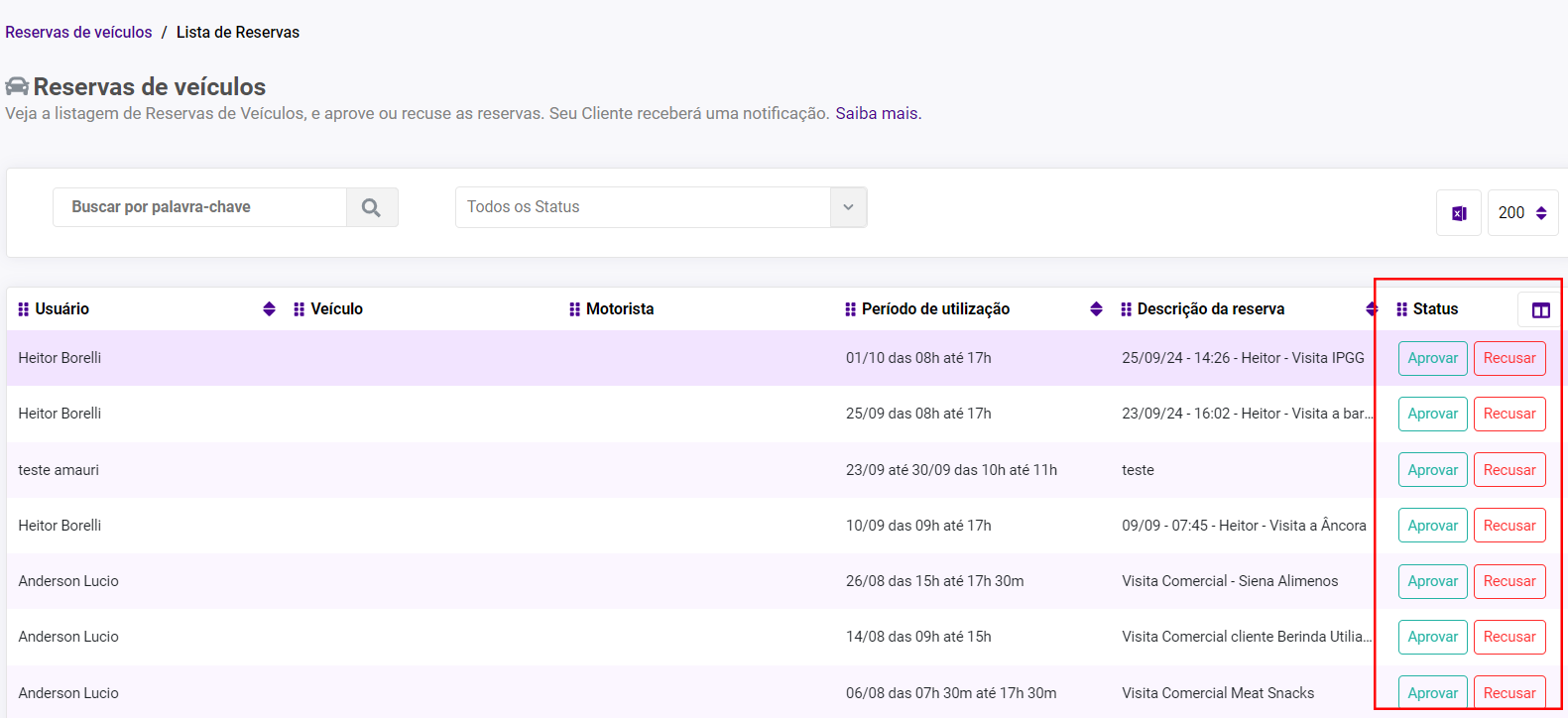
Task: Approve the 01/10 Visita IPGG reservation
Action: point(1432,358)
